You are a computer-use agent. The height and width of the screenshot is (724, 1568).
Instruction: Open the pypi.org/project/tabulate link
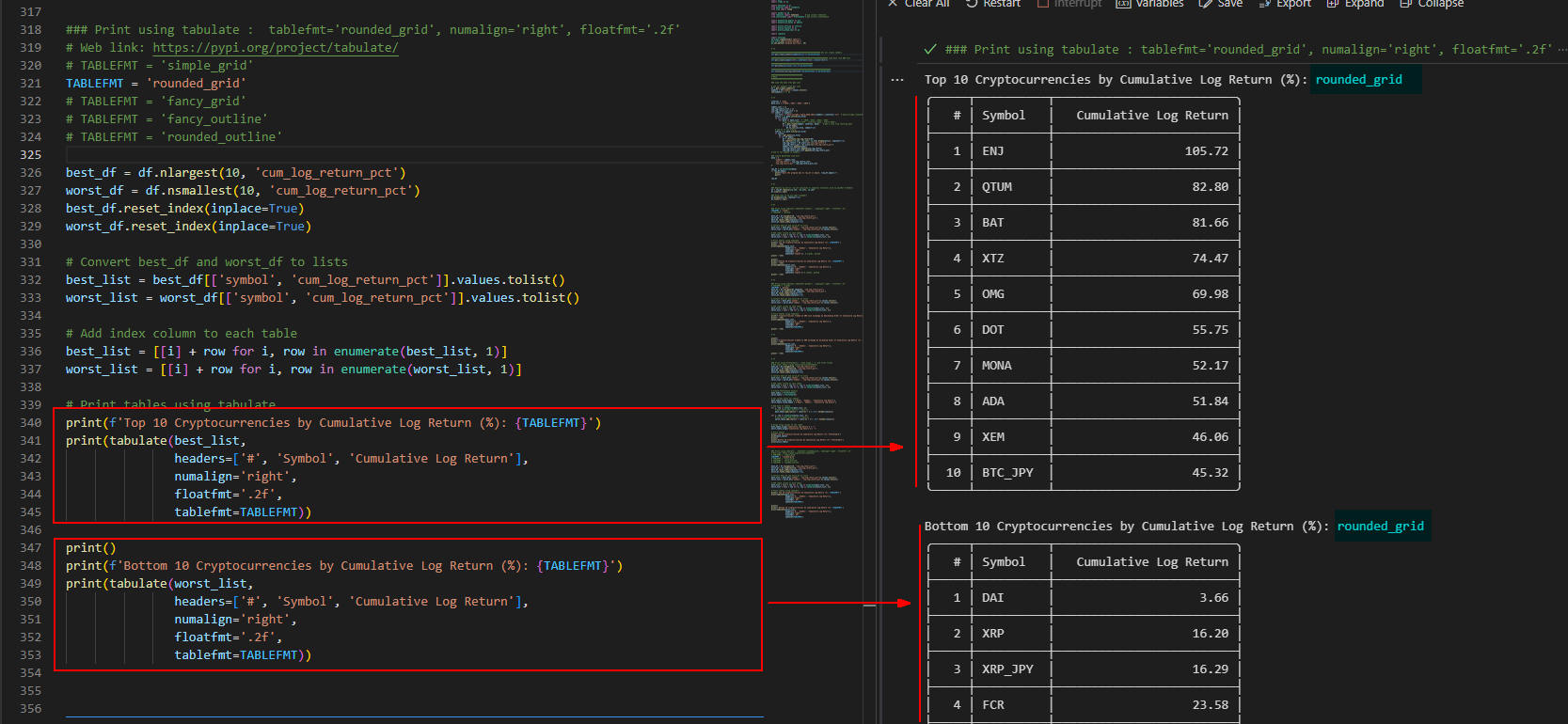point(276,48)
